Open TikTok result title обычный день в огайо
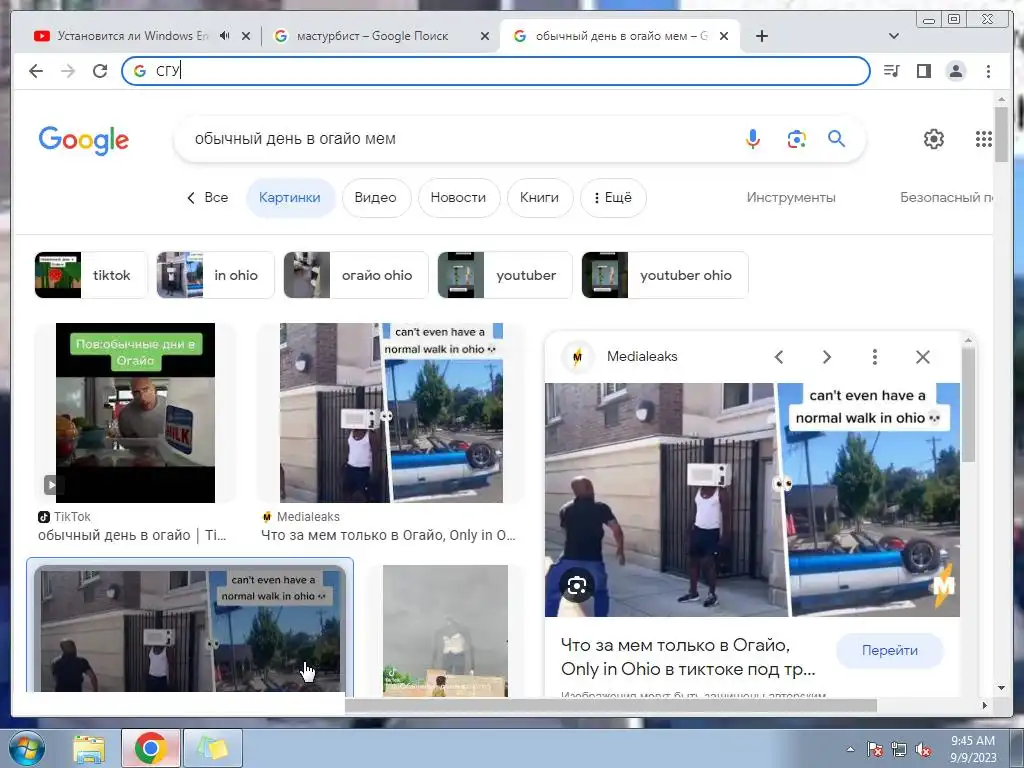Viewport: 1024px width, 768px height. coord(132,536)
